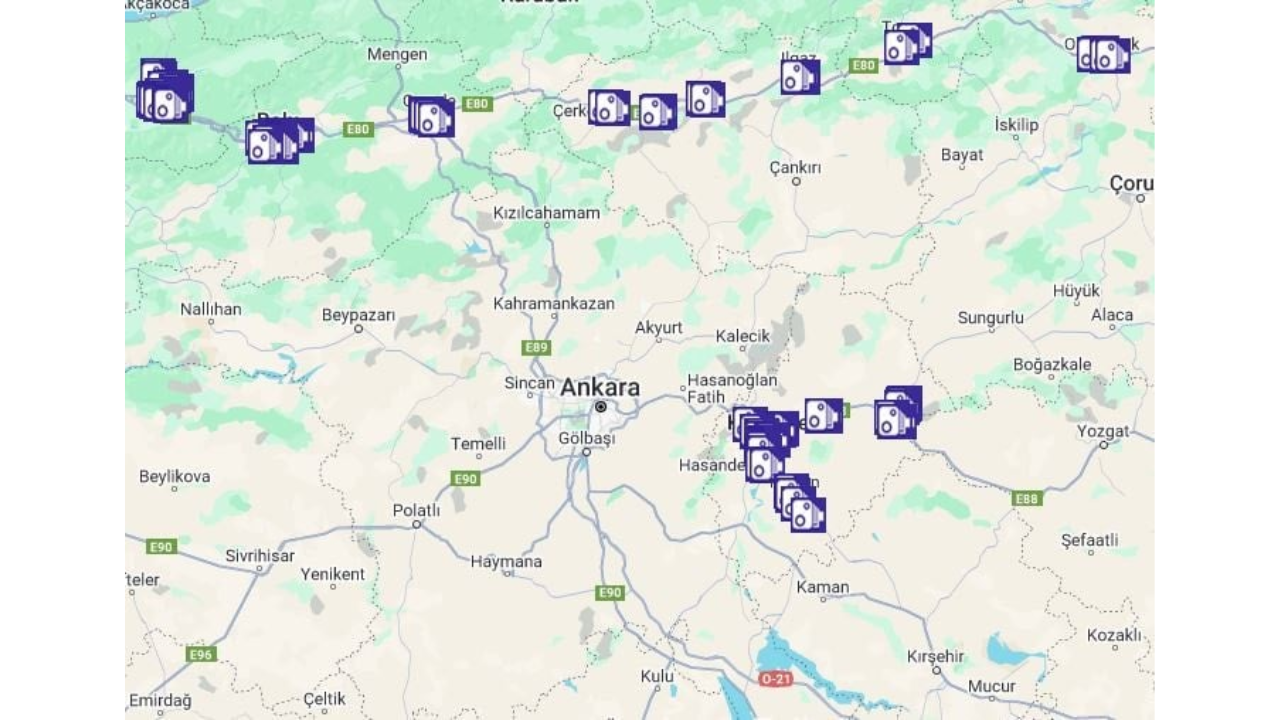This screenshot has height=720, width=1280.
Task: Select the lone camera marker east of Kırıkkale
Action: point(824,416)
